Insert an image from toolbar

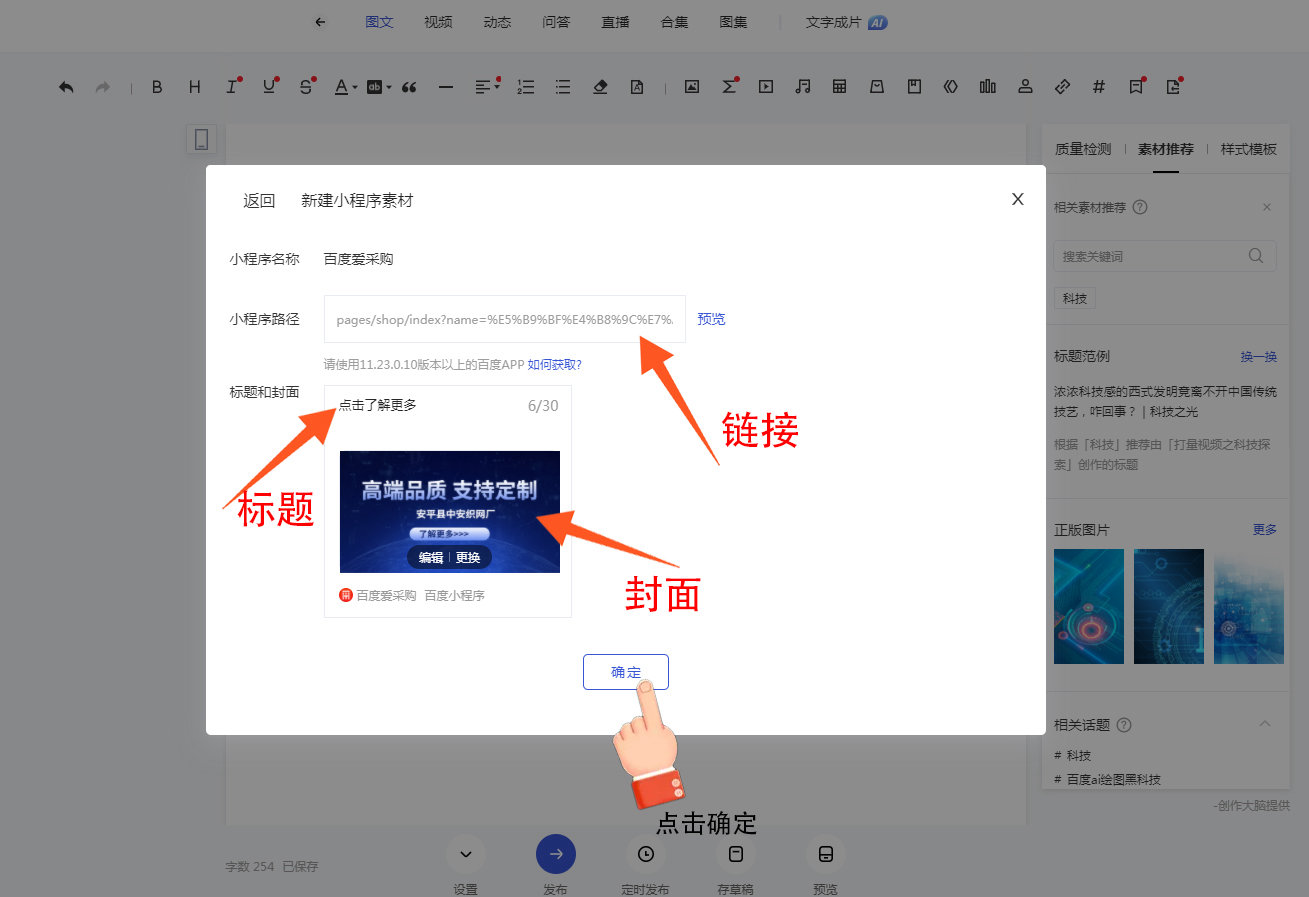coord(691,87)
